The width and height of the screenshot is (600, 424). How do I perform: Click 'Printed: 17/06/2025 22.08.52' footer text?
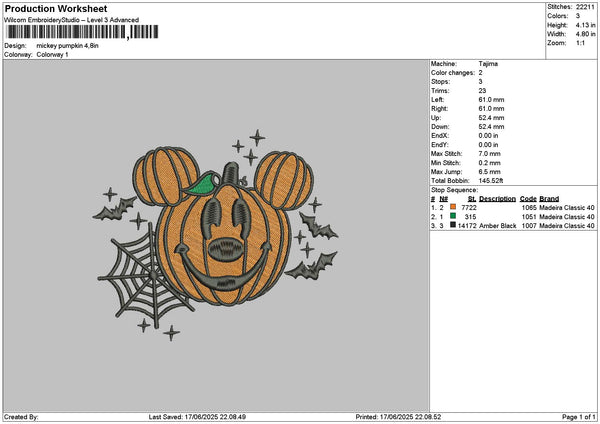398,417
